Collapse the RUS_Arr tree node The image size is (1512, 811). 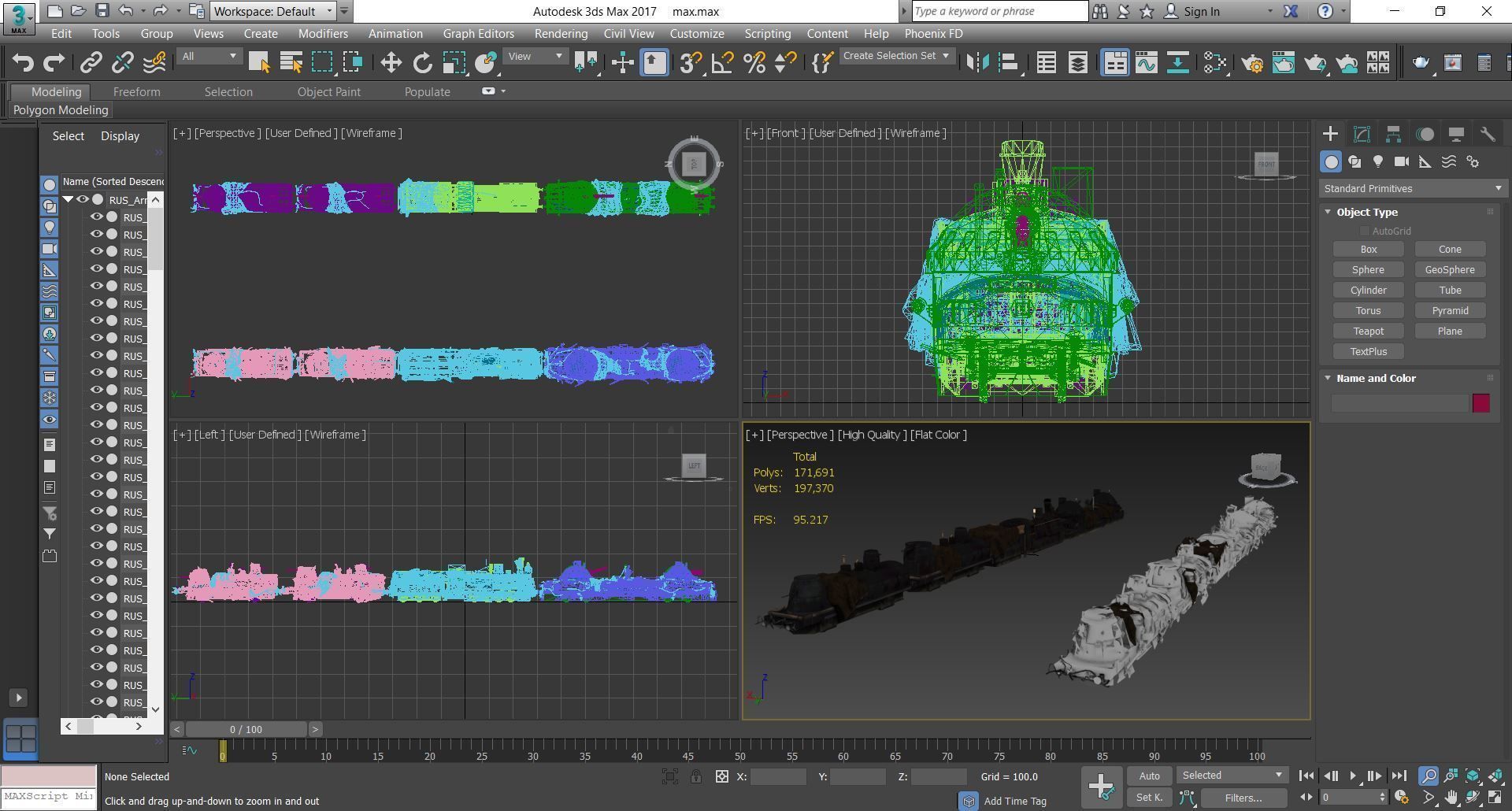tap(69, 199)
